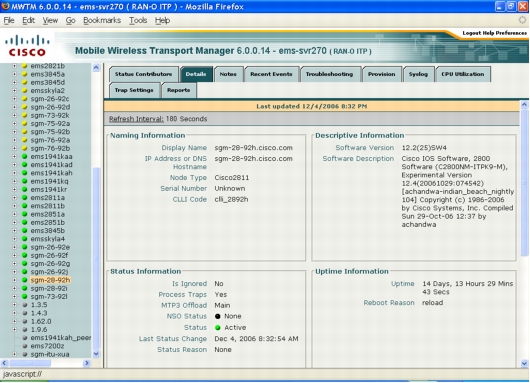This screenshot has width=530, height=383.
Task: Open the Tools menu
Action: [x=138, y=21]
